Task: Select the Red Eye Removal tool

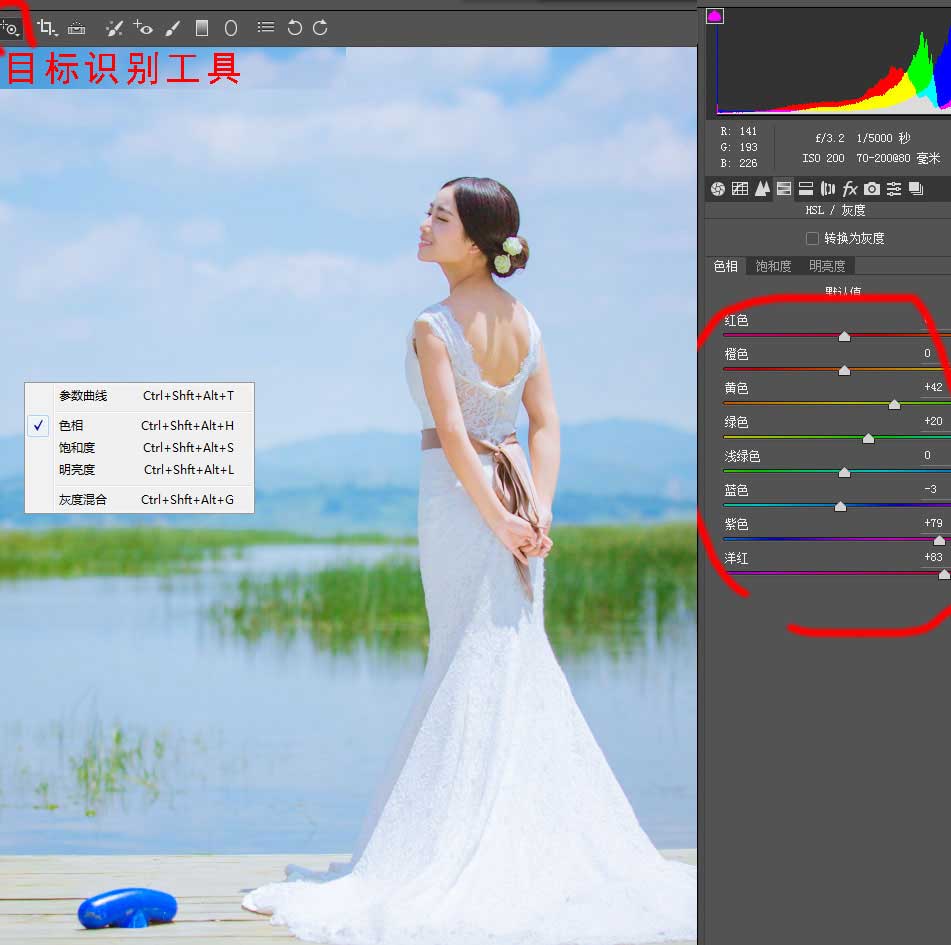Action: 144,28
